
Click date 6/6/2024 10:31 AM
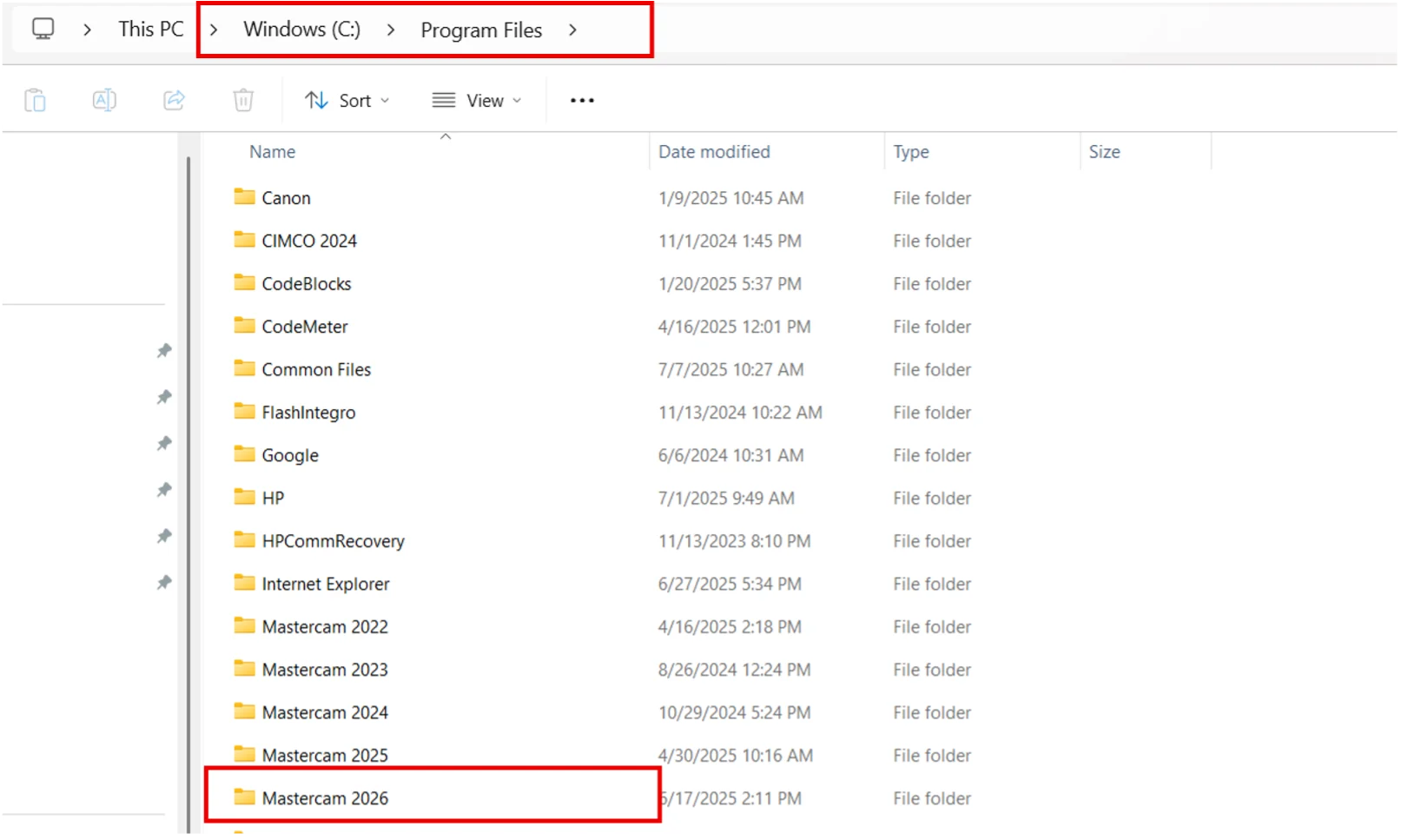point(730,455)
